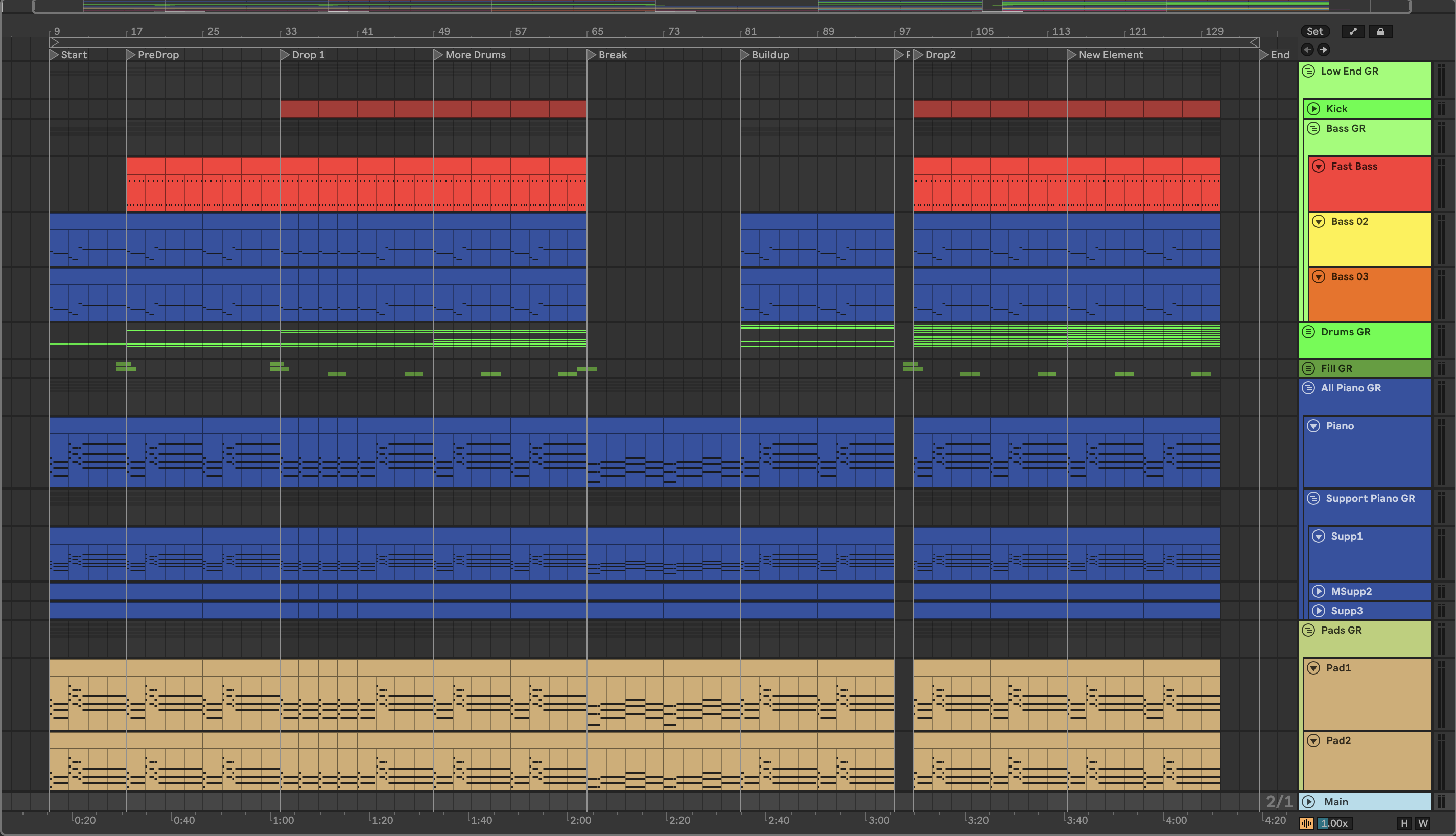Viewport: 1456px width, 836px height.
Task: Collapse the Low End GR group
Action: [x=1308, y=71]
